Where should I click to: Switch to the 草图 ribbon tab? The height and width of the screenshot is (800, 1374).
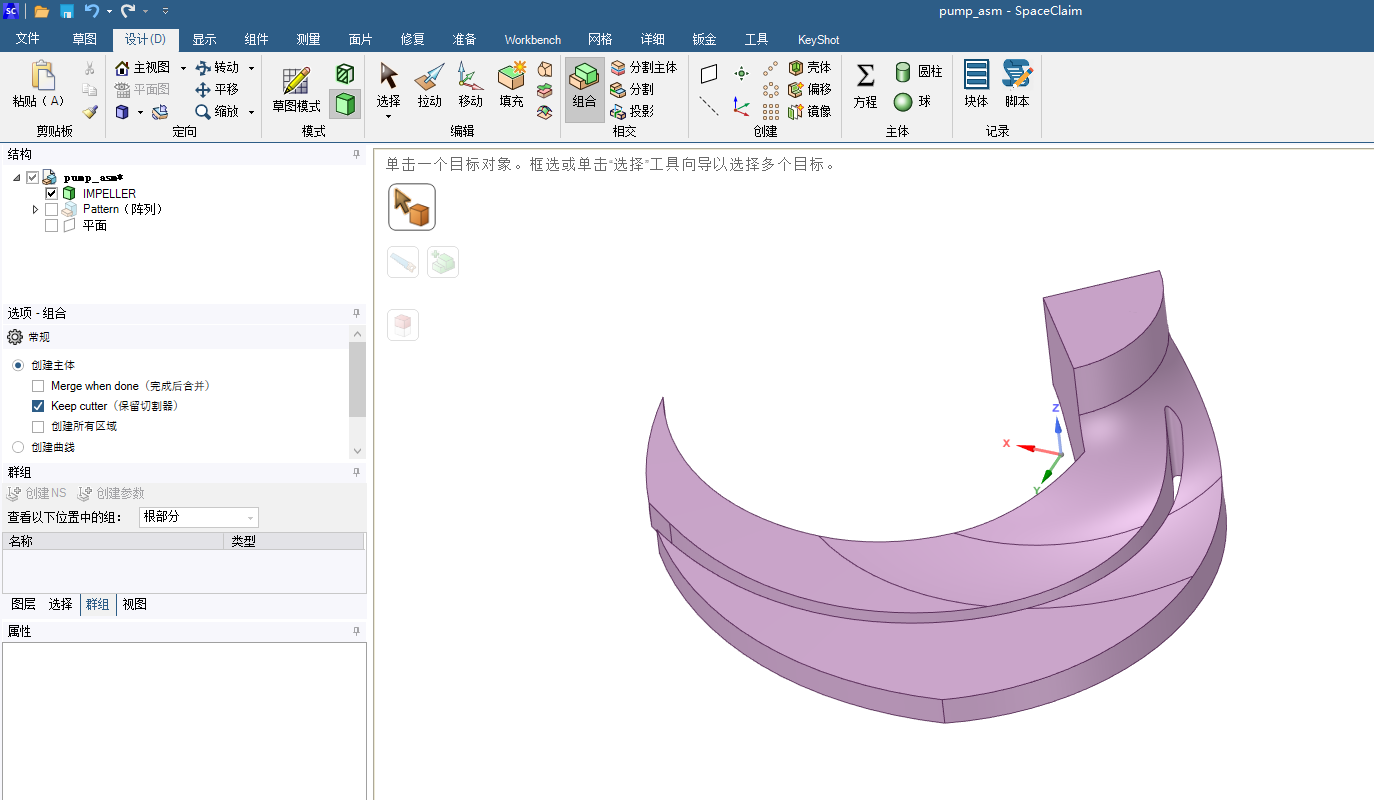point(85,40)
